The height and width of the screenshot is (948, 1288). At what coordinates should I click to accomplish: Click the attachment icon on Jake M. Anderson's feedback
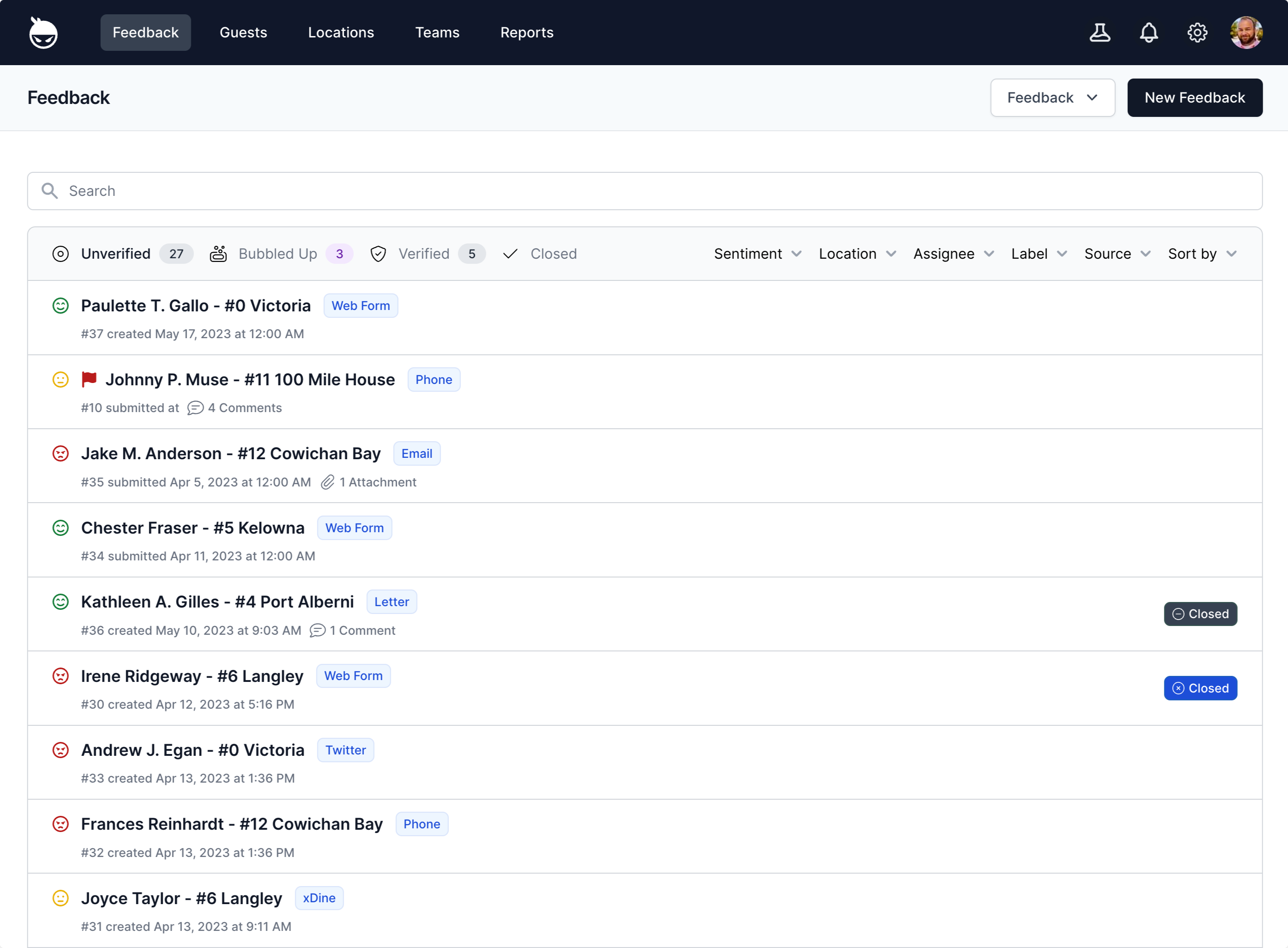pyautogui.click(x=328, y=482)
